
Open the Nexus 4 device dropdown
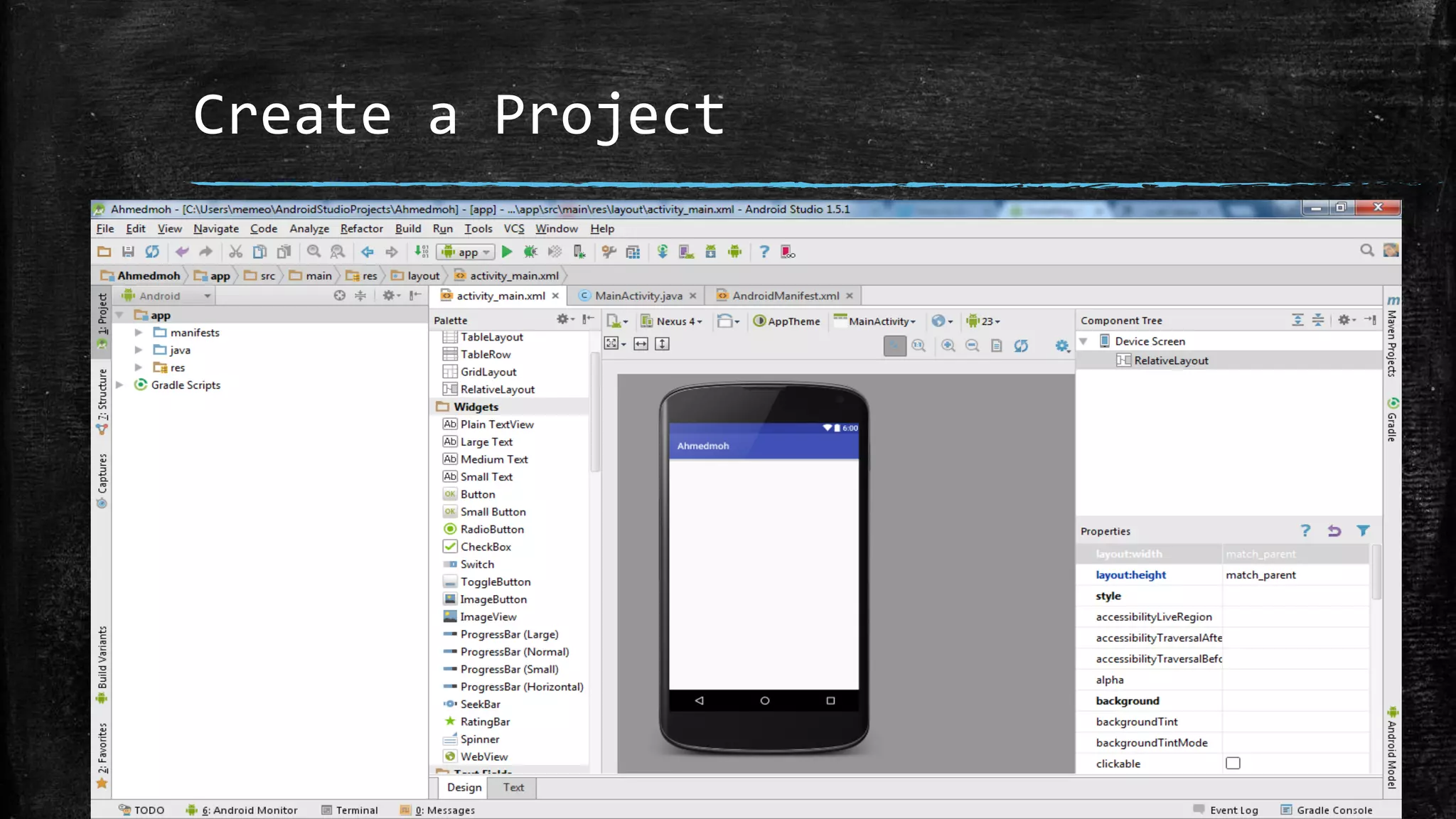(x=672, y=321)
